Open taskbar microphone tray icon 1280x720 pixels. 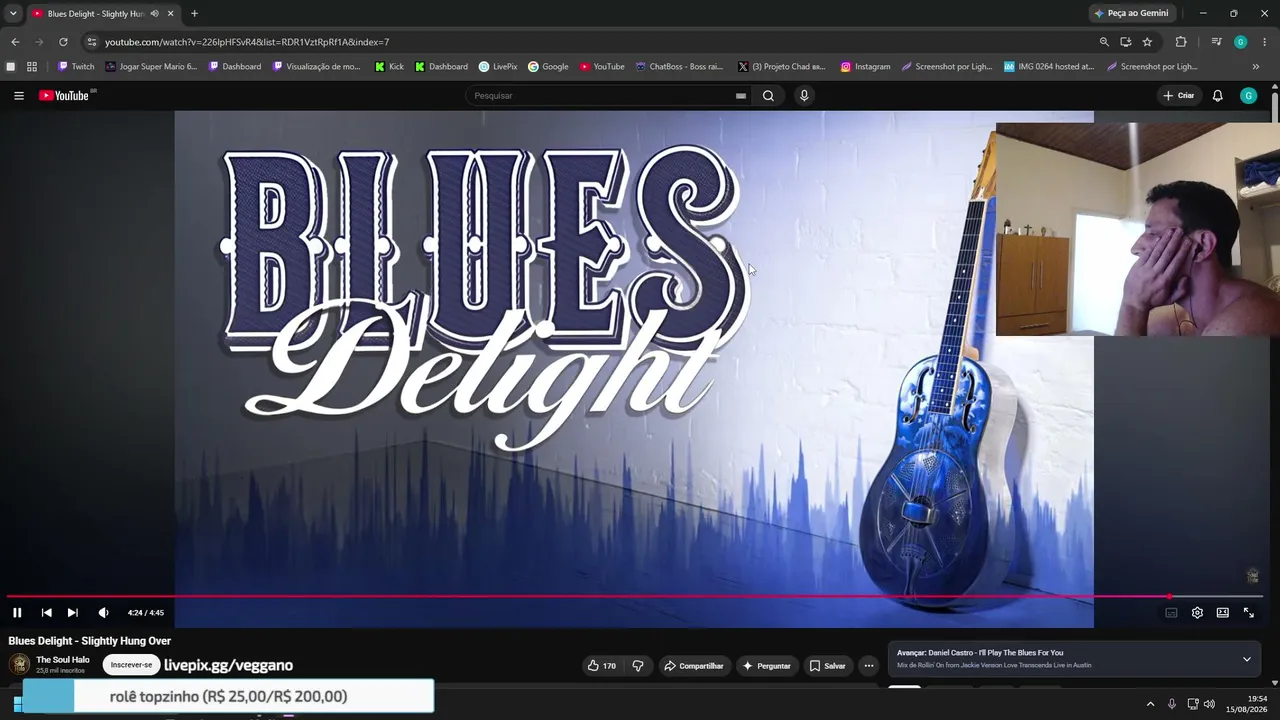click(1172, 704)
